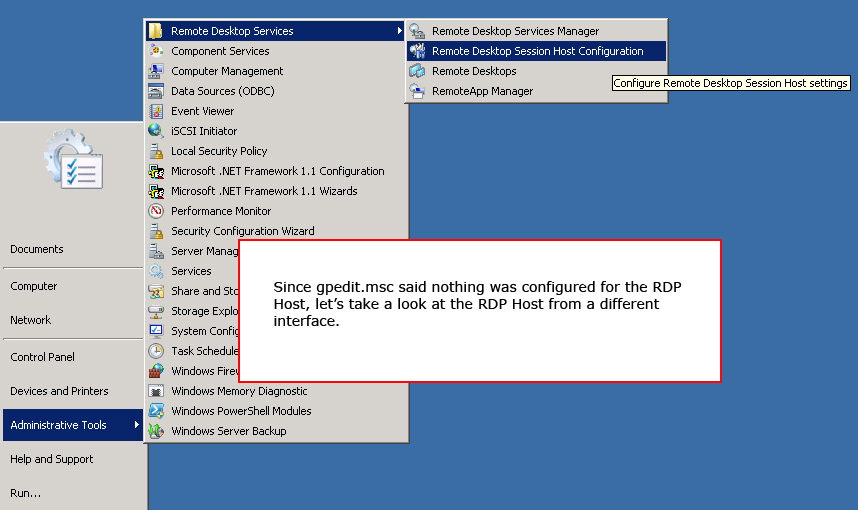
Task: Click the Security Configuration Wizard icon
Action: [156, 231]
